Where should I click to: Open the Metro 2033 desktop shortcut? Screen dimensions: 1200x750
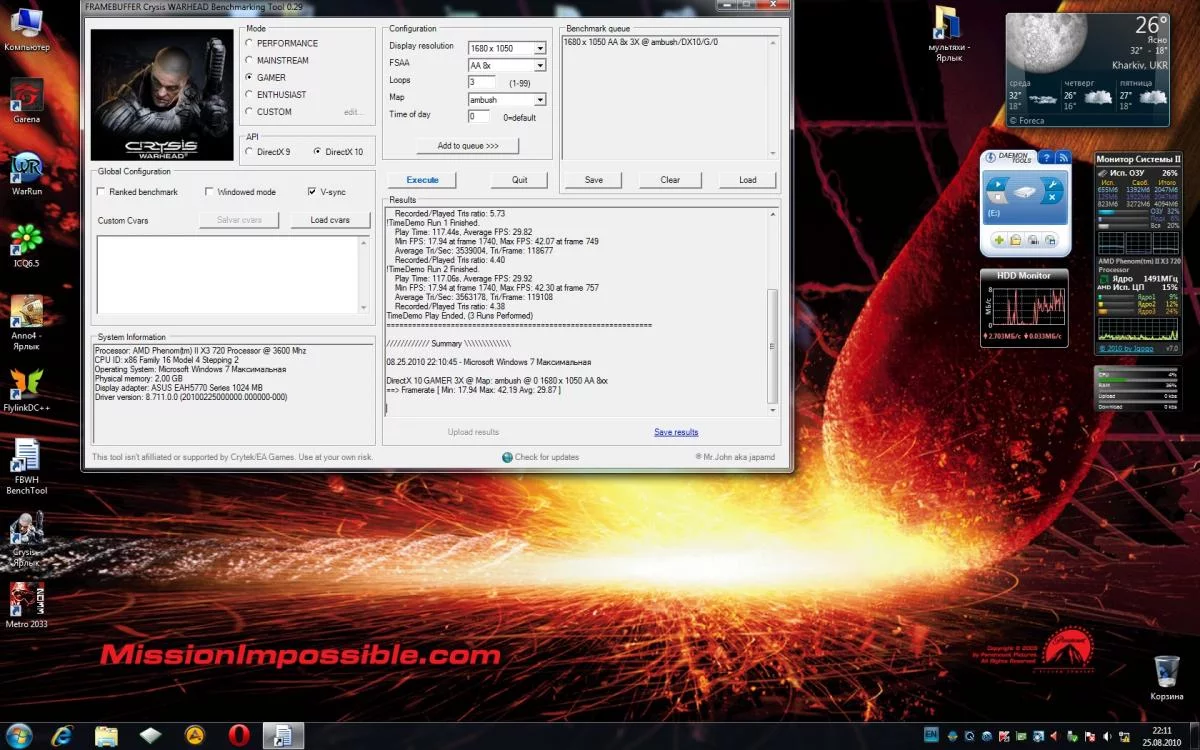(26, 600)
